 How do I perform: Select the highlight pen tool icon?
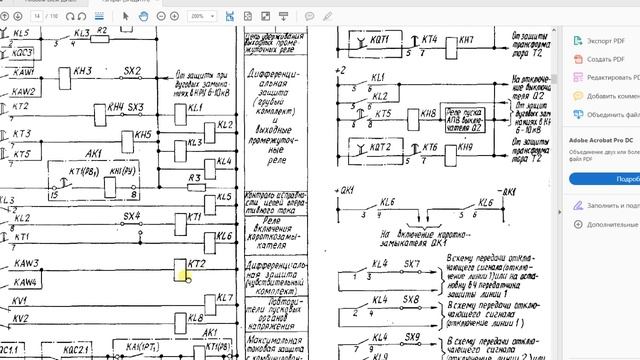327,16
